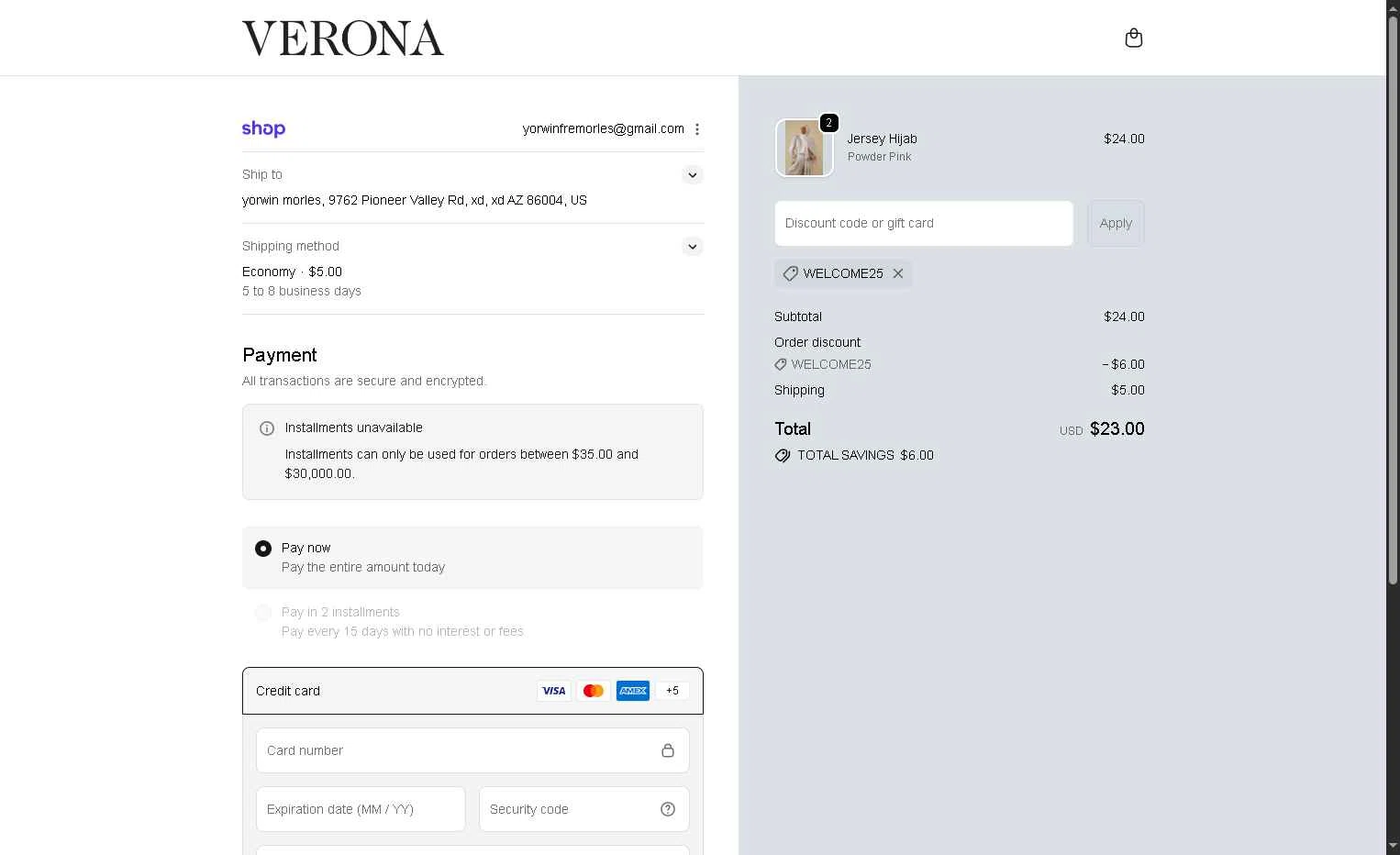Focus the Expiration date field

click(361, 809)
